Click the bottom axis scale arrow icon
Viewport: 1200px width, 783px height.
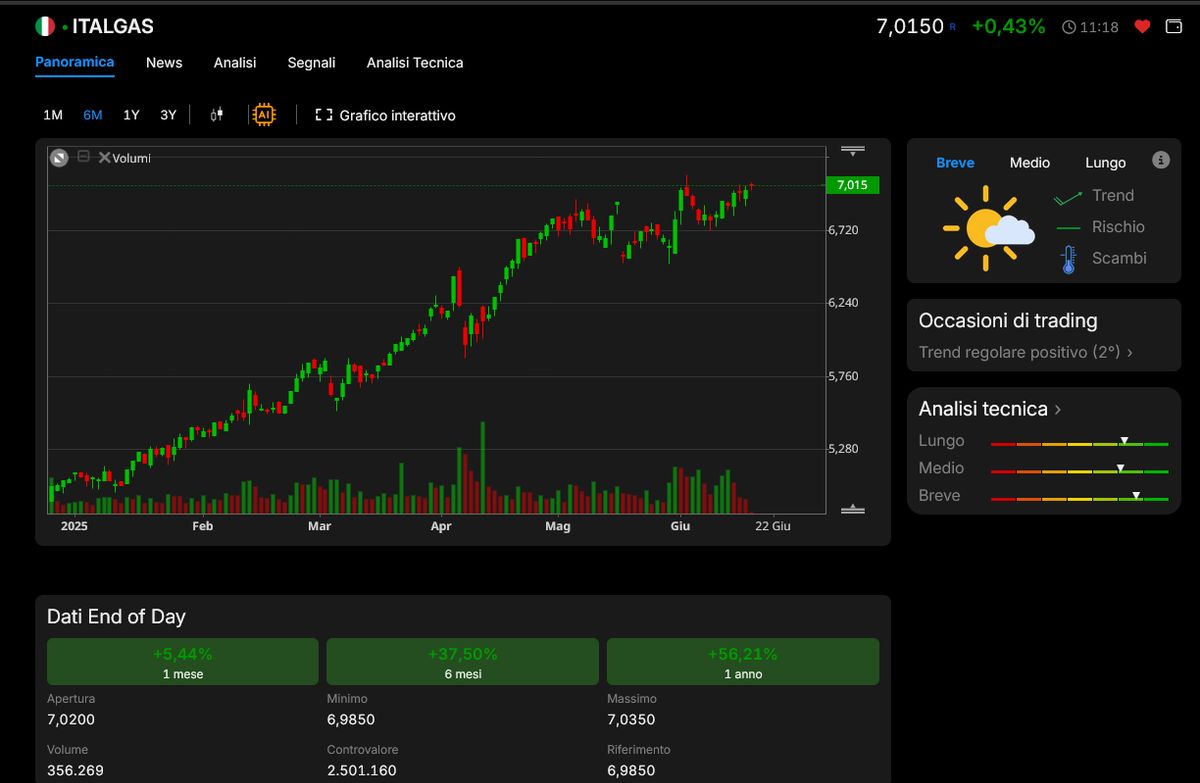pyautogui.click(x=852, y=509)
